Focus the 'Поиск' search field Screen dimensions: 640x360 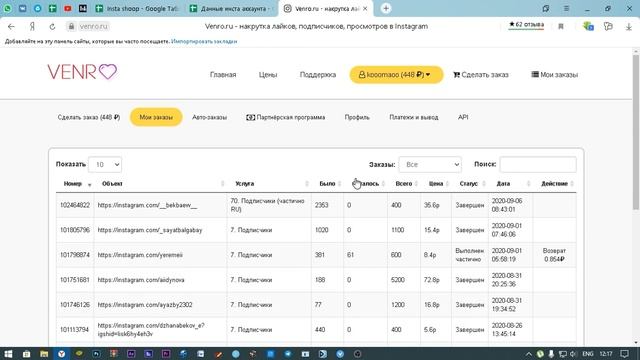[x=538, y=164]
